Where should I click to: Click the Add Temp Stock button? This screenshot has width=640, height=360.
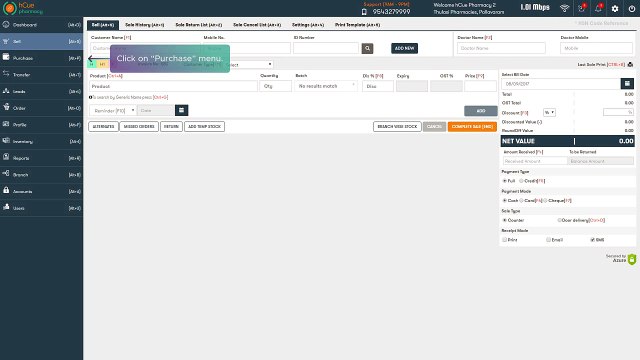pyautogui.click(x=204, y=127)
